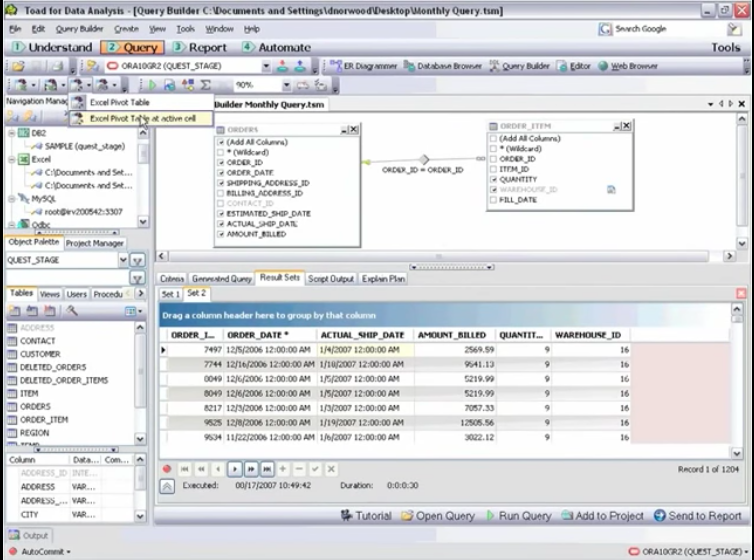
Task: Check Add All Columns in ORDER_ITEM
Action: coord(493,138)
